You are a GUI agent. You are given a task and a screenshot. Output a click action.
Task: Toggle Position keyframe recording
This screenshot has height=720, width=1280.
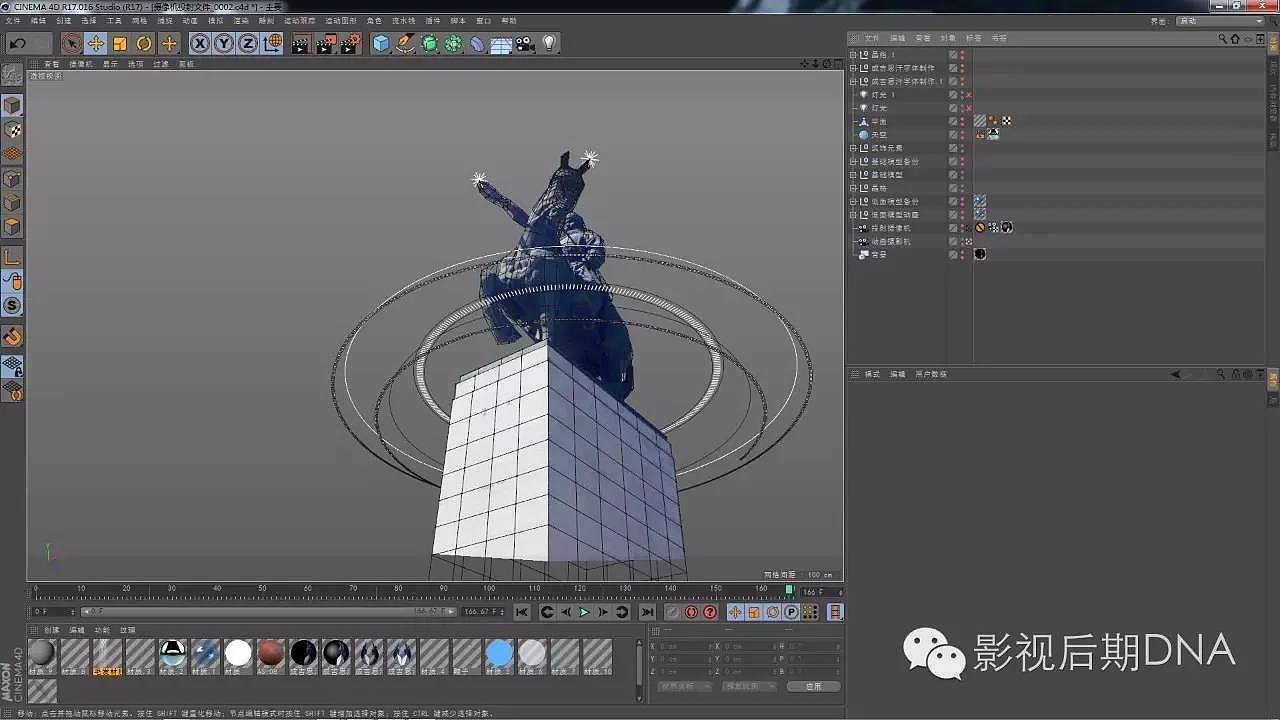(x=735, y=612)
